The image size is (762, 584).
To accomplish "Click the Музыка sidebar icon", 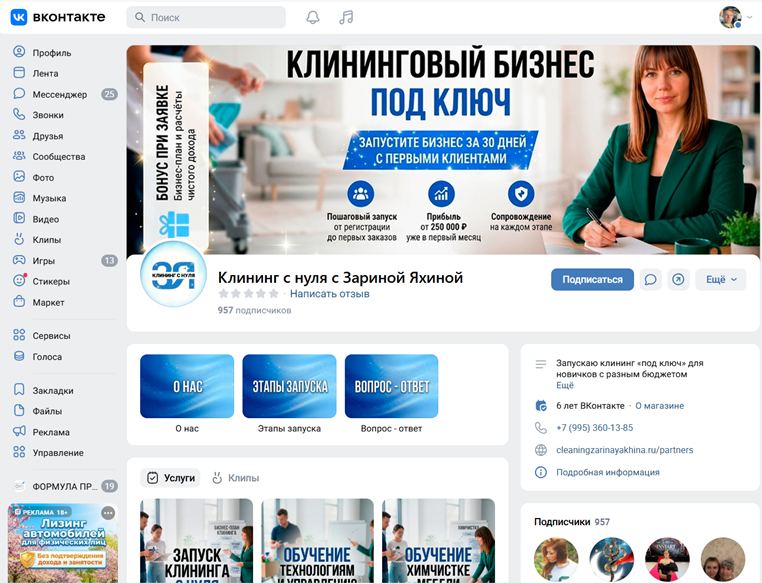I will [x=19, y=198].
